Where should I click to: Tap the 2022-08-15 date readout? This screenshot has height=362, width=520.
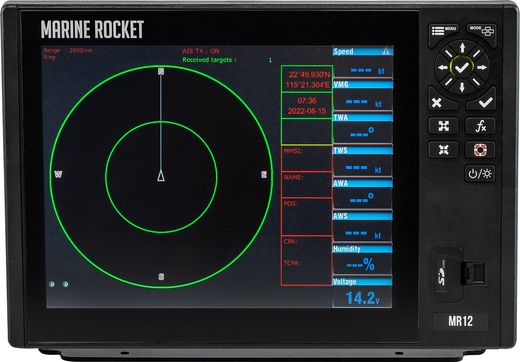[x=307, y=111]
